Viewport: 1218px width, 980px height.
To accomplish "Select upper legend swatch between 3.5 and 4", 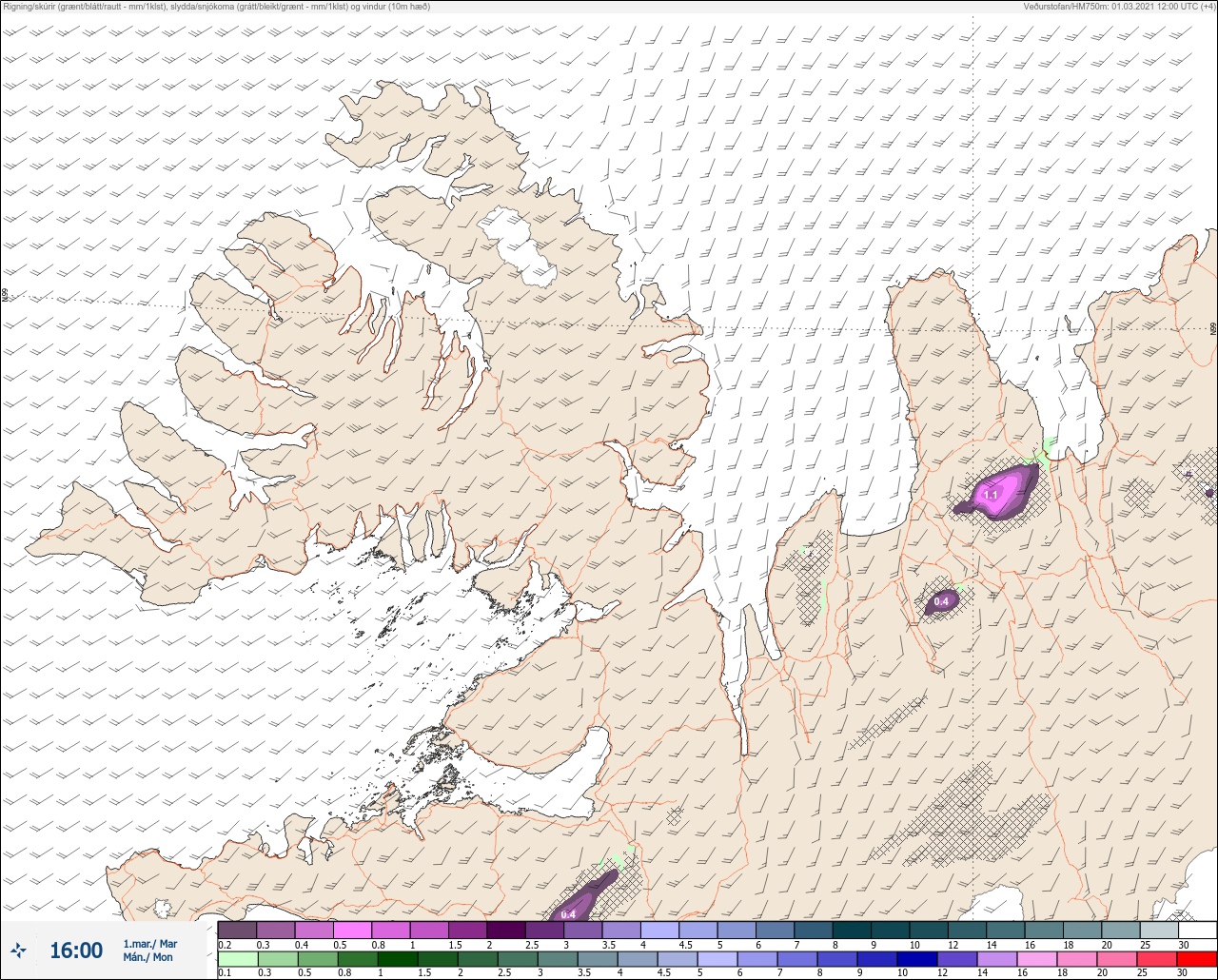I will coord(620,930).
